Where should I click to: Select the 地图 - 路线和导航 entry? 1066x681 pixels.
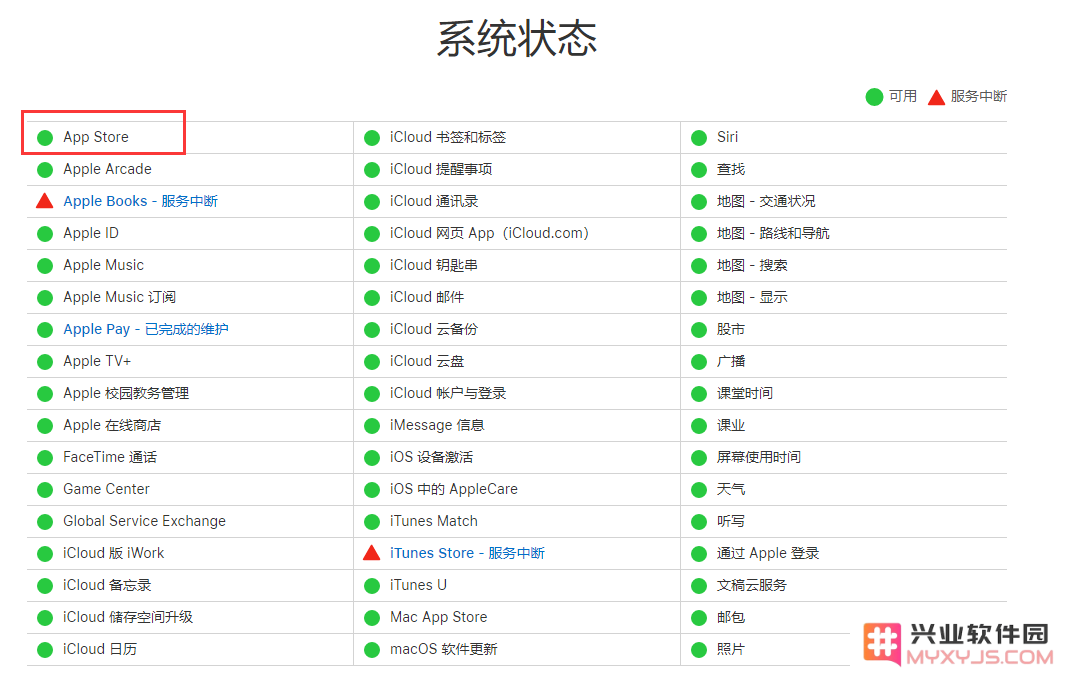(774, 233)
